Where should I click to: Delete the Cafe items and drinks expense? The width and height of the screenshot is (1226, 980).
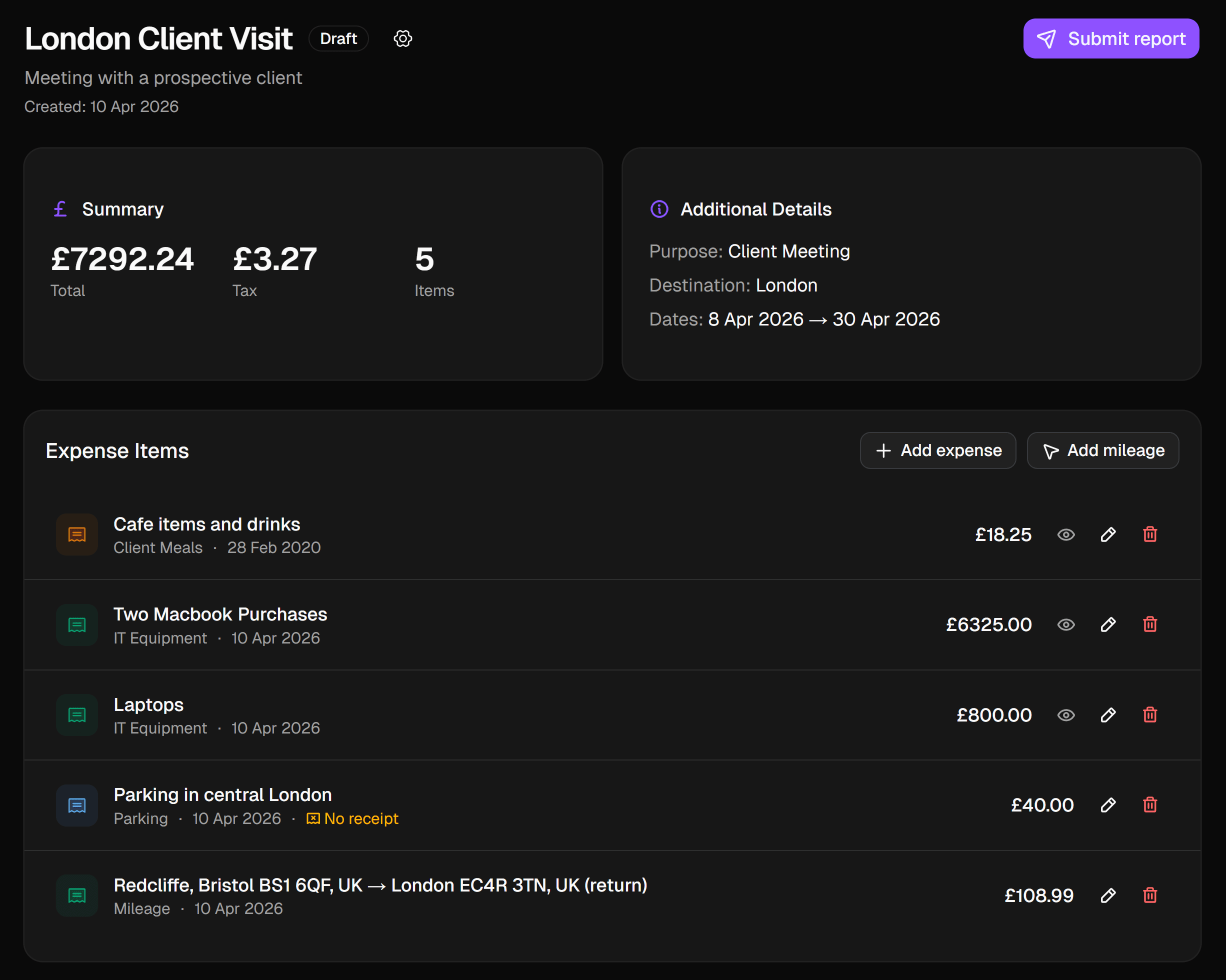click(1150, 534)
